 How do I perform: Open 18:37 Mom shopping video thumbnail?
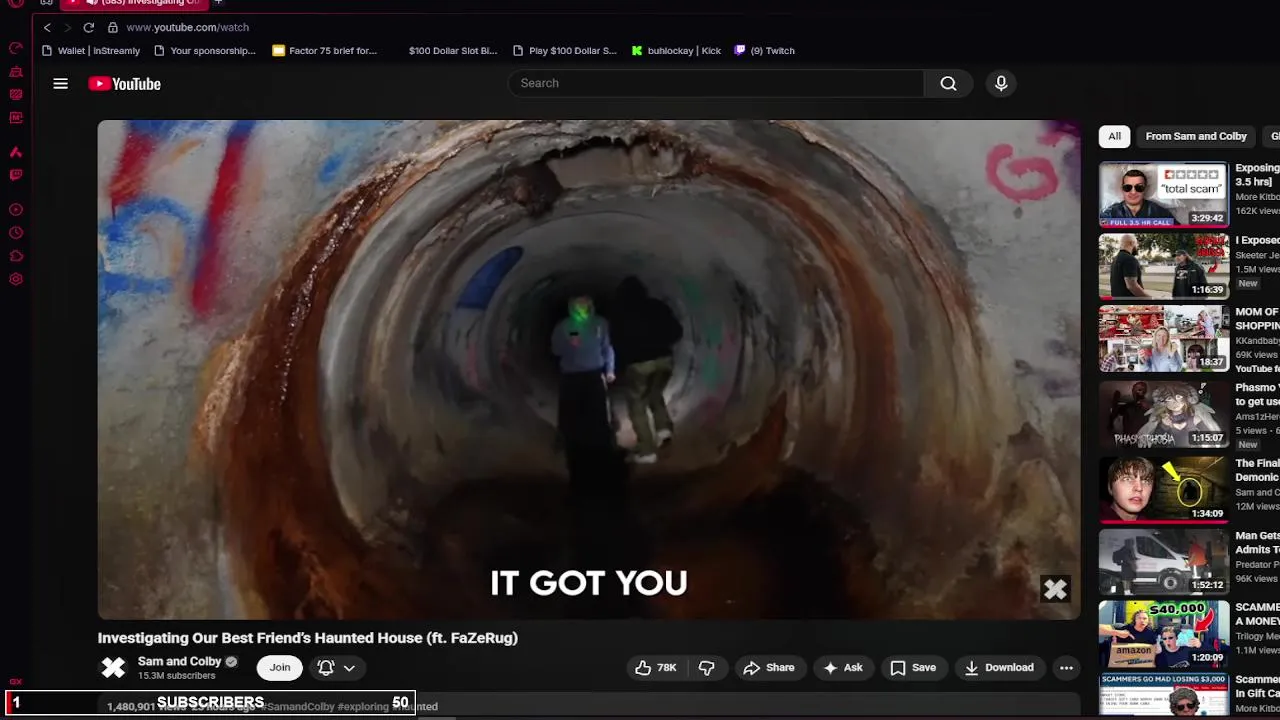click(x=1164, y=339)
